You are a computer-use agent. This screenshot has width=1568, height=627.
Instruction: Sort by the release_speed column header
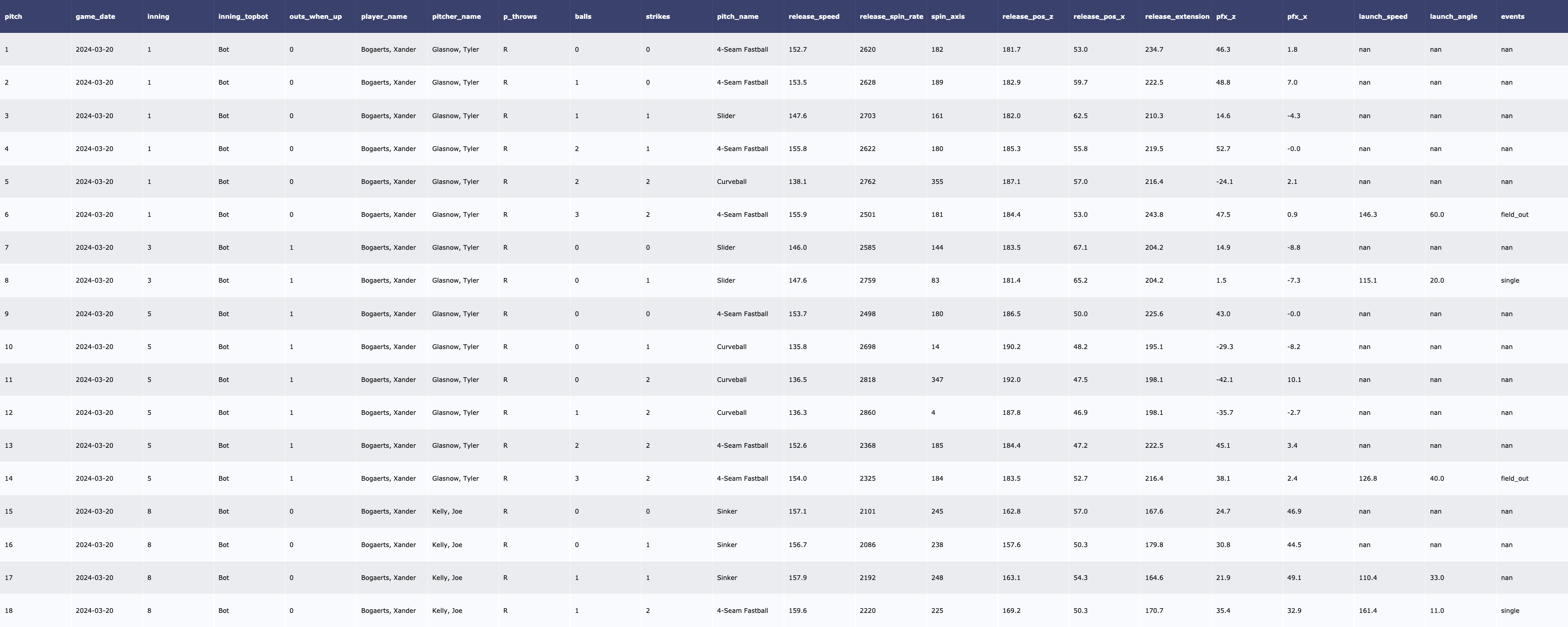813,16
